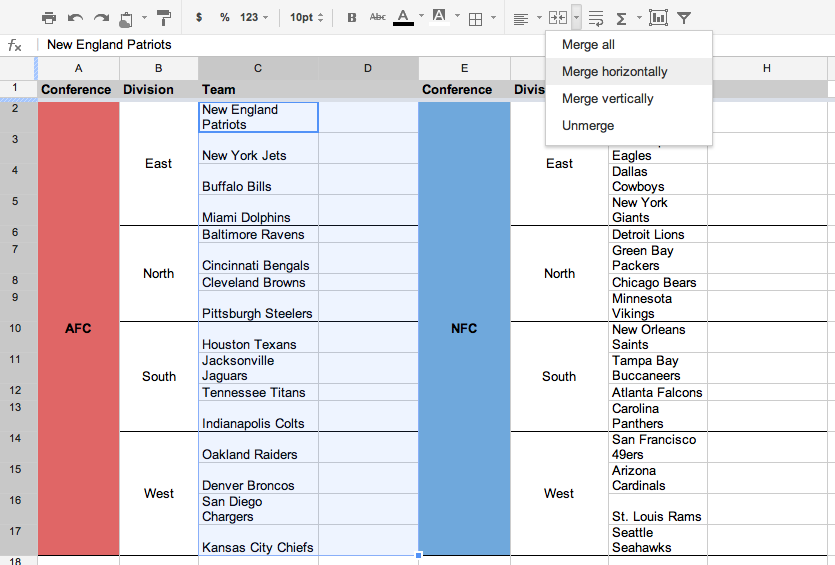
Task: Open text color dropdown arrow
Action: click(421, 17)
